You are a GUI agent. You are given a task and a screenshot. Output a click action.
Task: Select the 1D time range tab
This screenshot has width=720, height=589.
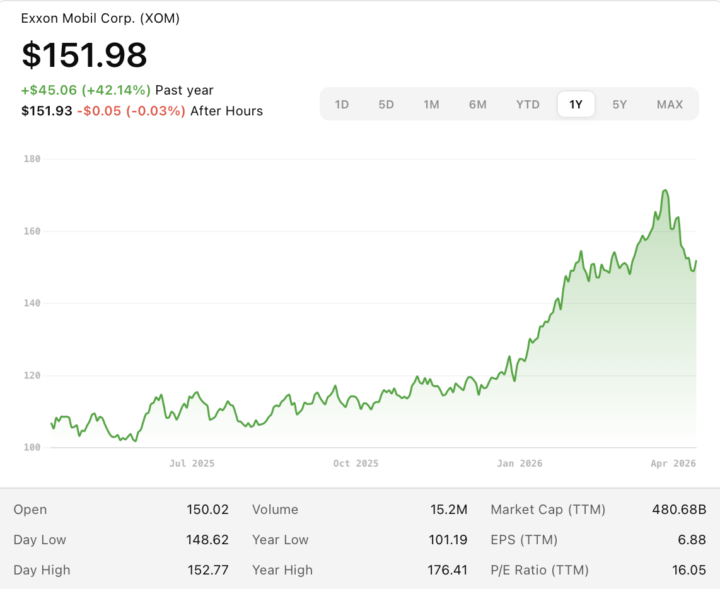pyautogui.click(x=342, y=105)
